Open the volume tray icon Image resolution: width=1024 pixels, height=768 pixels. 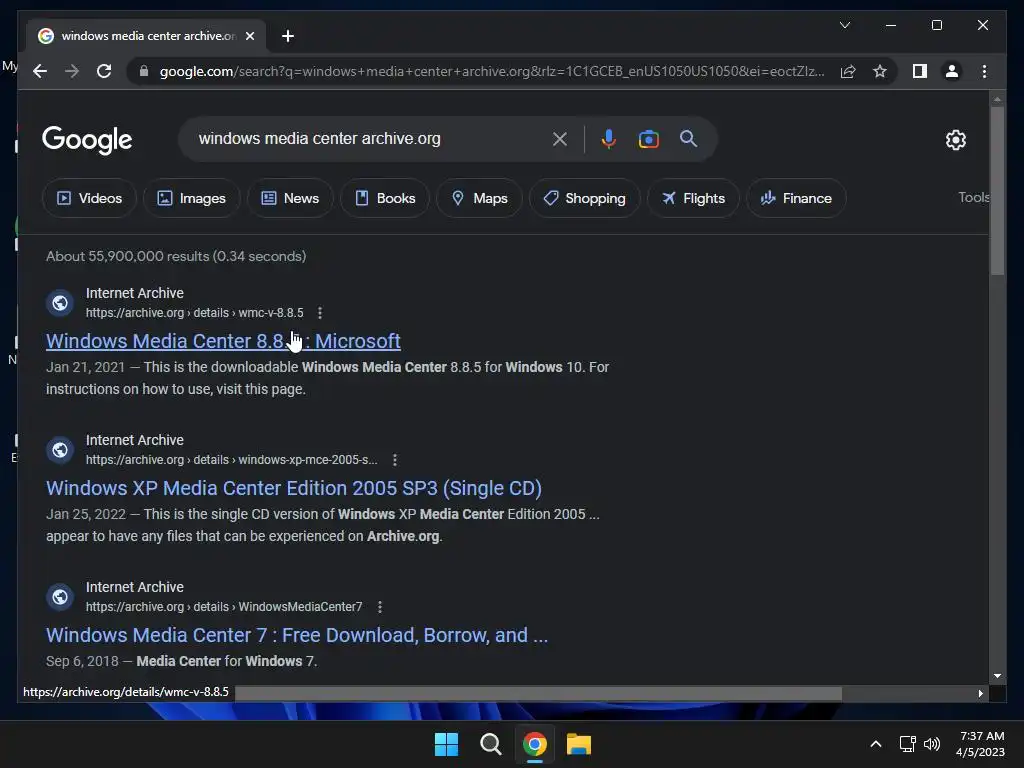(x=932, y=744)
